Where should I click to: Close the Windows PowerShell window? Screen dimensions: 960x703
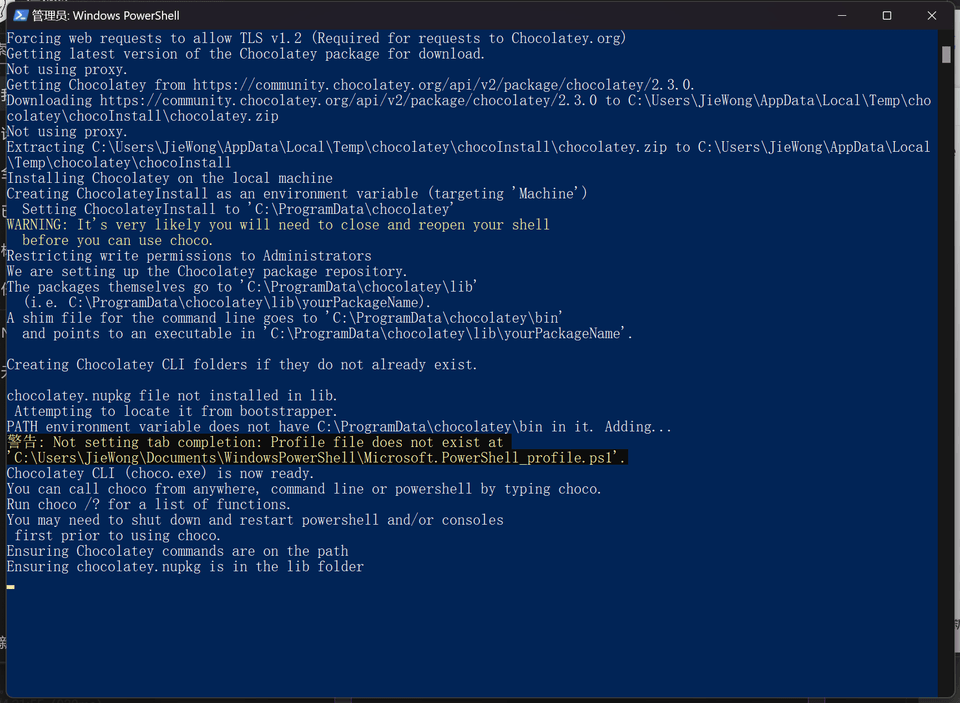[932, 15]
